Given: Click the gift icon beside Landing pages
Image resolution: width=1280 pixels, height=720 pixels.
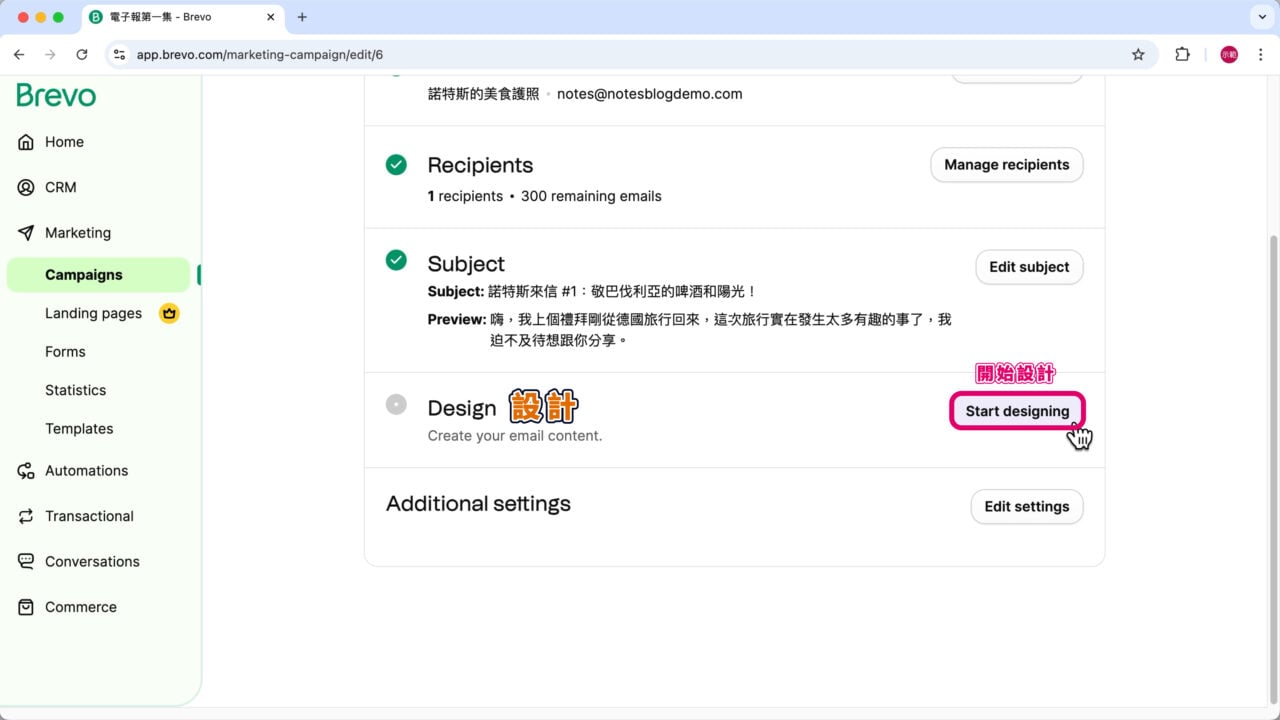Looking at the screenshot, I should pos(169,313).
